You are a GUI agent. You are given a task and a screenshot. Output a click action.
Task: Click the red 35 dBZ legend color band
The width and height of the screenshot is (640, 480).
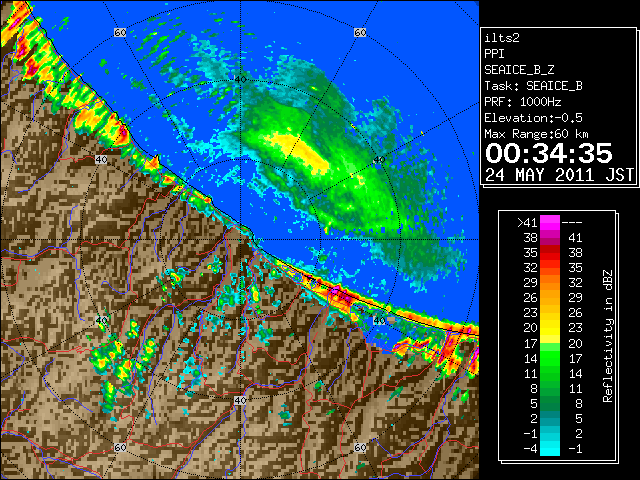point(550,253)
